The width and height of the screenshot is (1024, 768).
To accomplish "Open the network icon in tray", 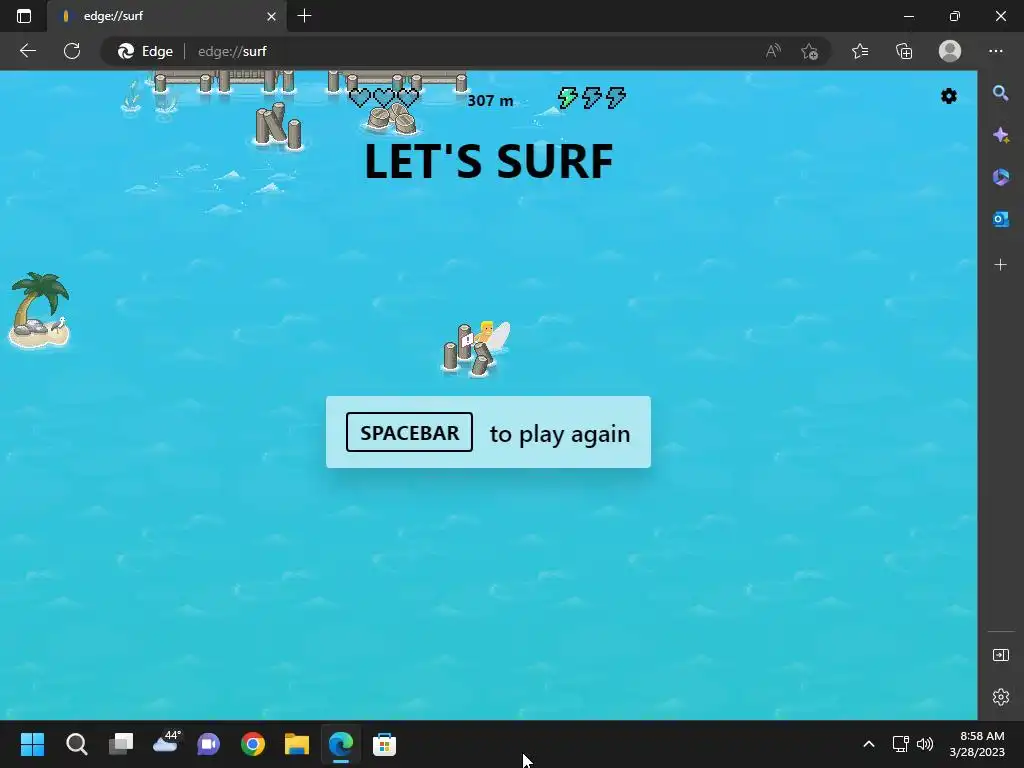I will (x=901, y=744).
